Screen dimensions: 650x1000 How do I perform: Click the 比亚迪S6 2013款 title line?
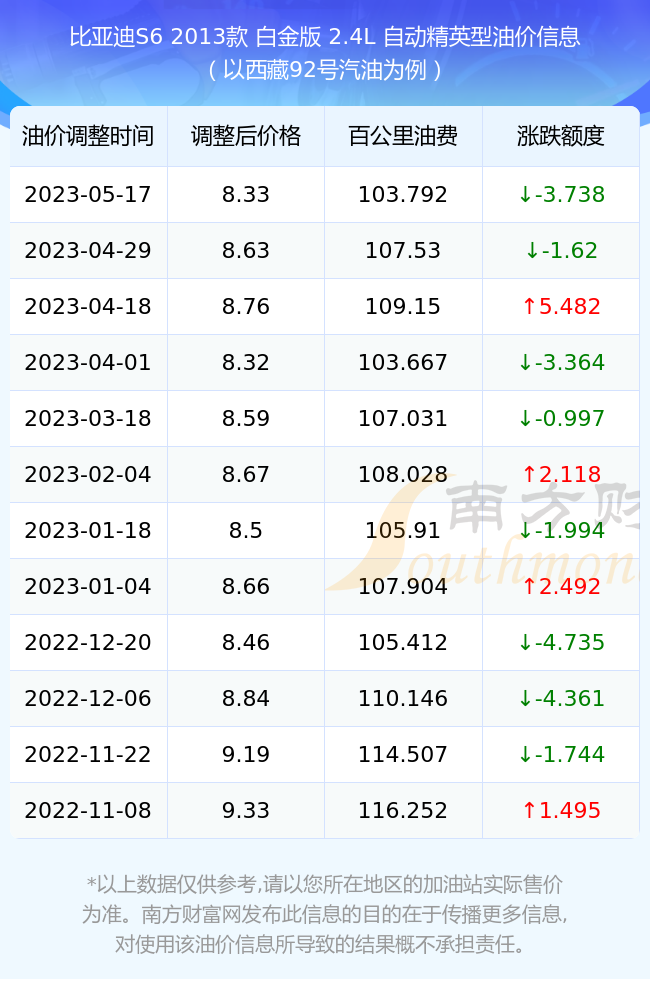click(x=325, y=37)
